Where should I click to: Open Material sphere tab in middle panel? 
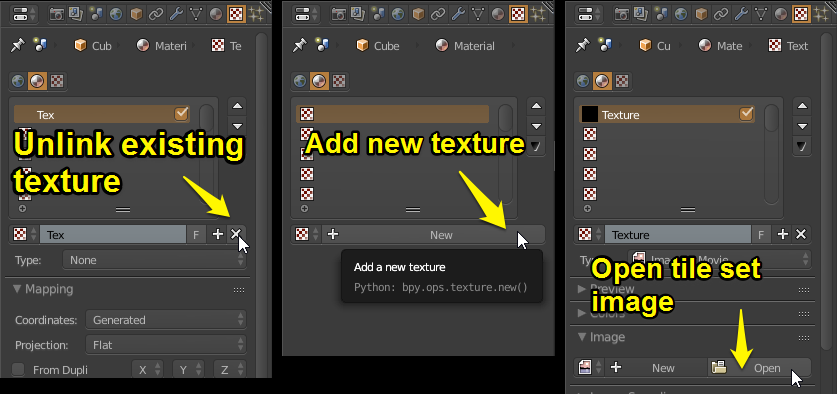pyautogui.click(x=497, y=14)
